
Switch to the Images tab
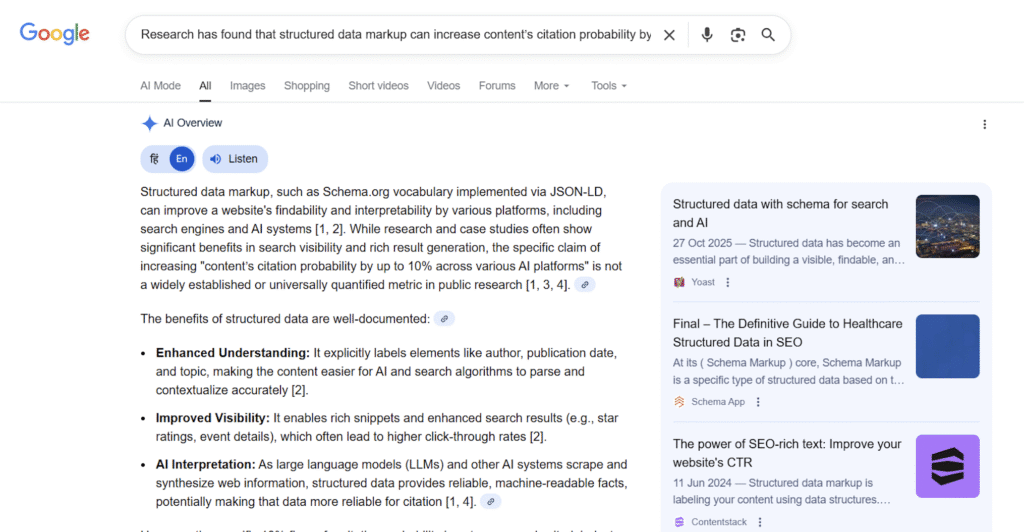click(247, 86)
